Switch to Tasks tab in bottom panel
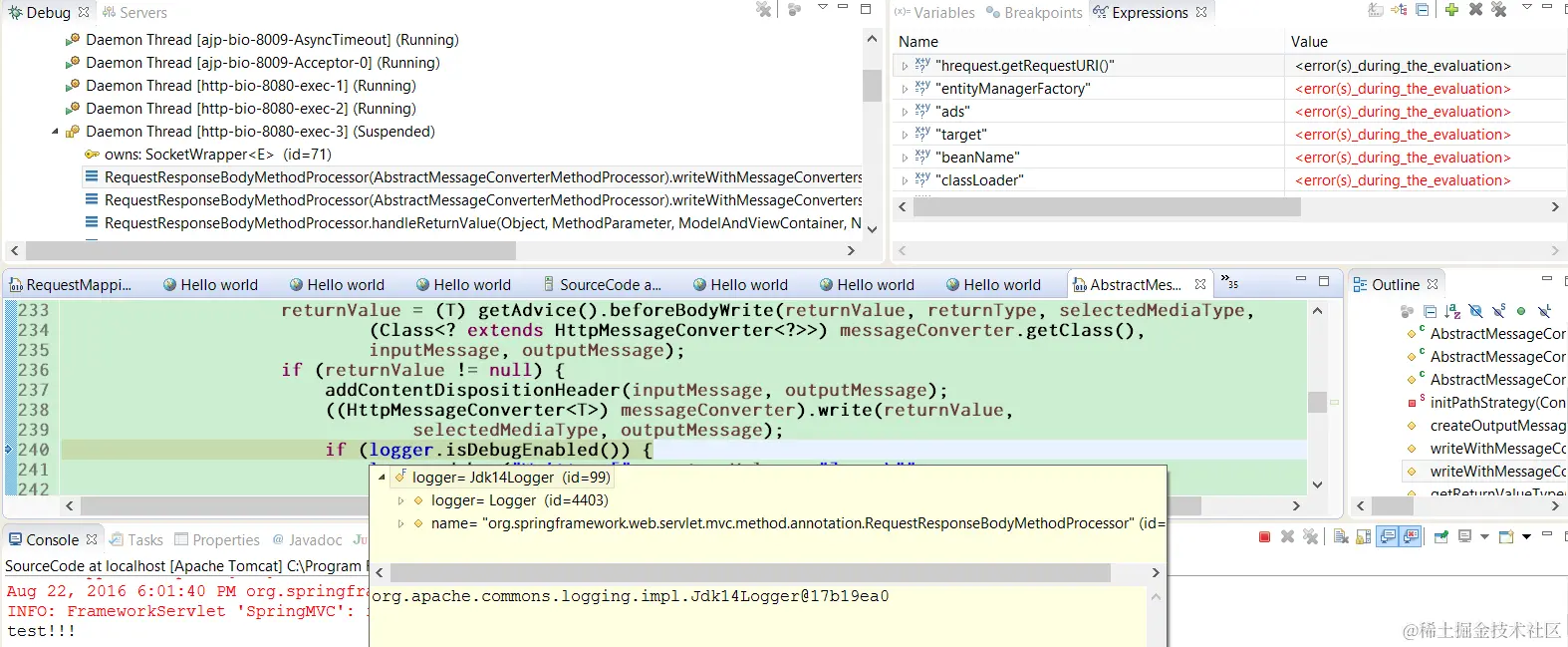 point(135,539)
